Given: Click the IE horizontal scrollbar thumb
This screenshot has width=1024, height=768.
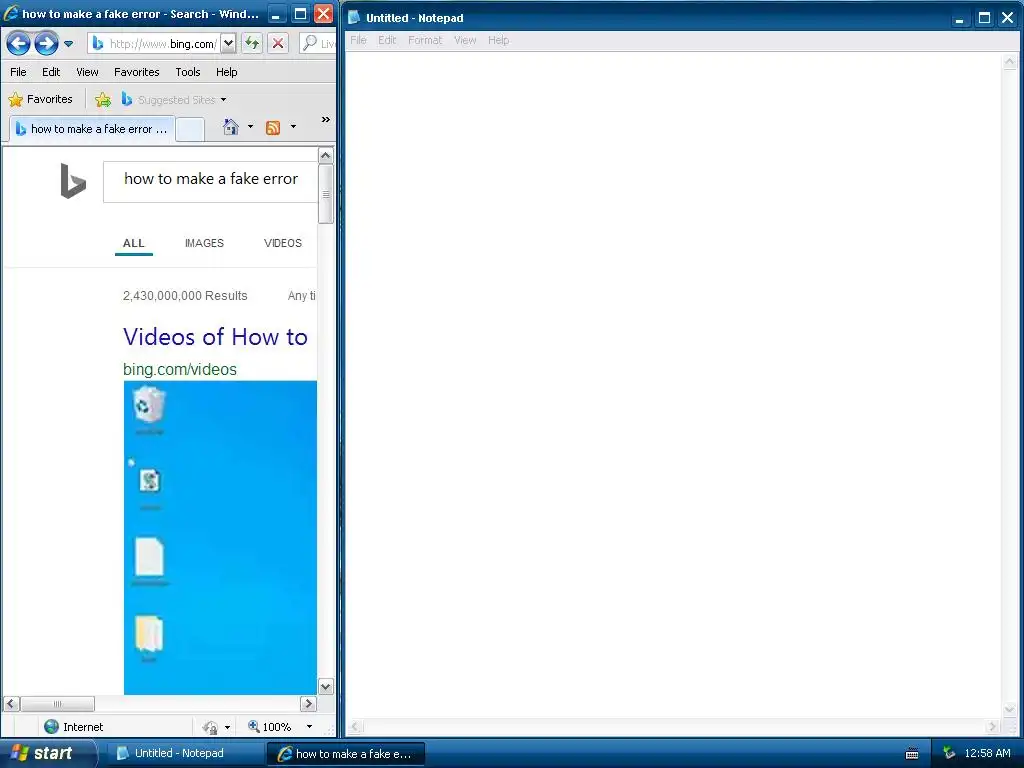Looking at the screenshot, I should (x=57, y=703).
